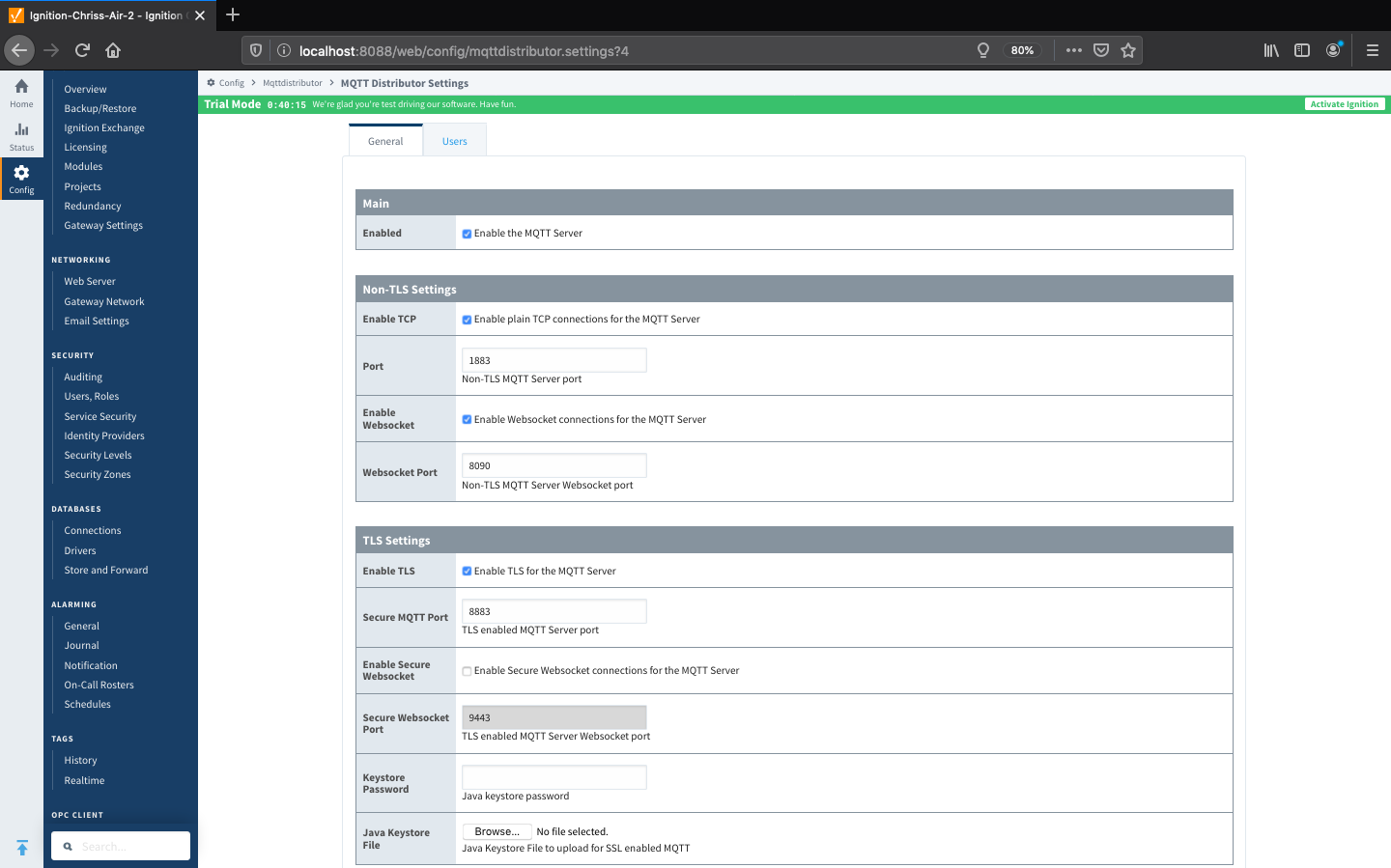
Task: Open Projects in sidebar
Action: [x=82, y=186]
